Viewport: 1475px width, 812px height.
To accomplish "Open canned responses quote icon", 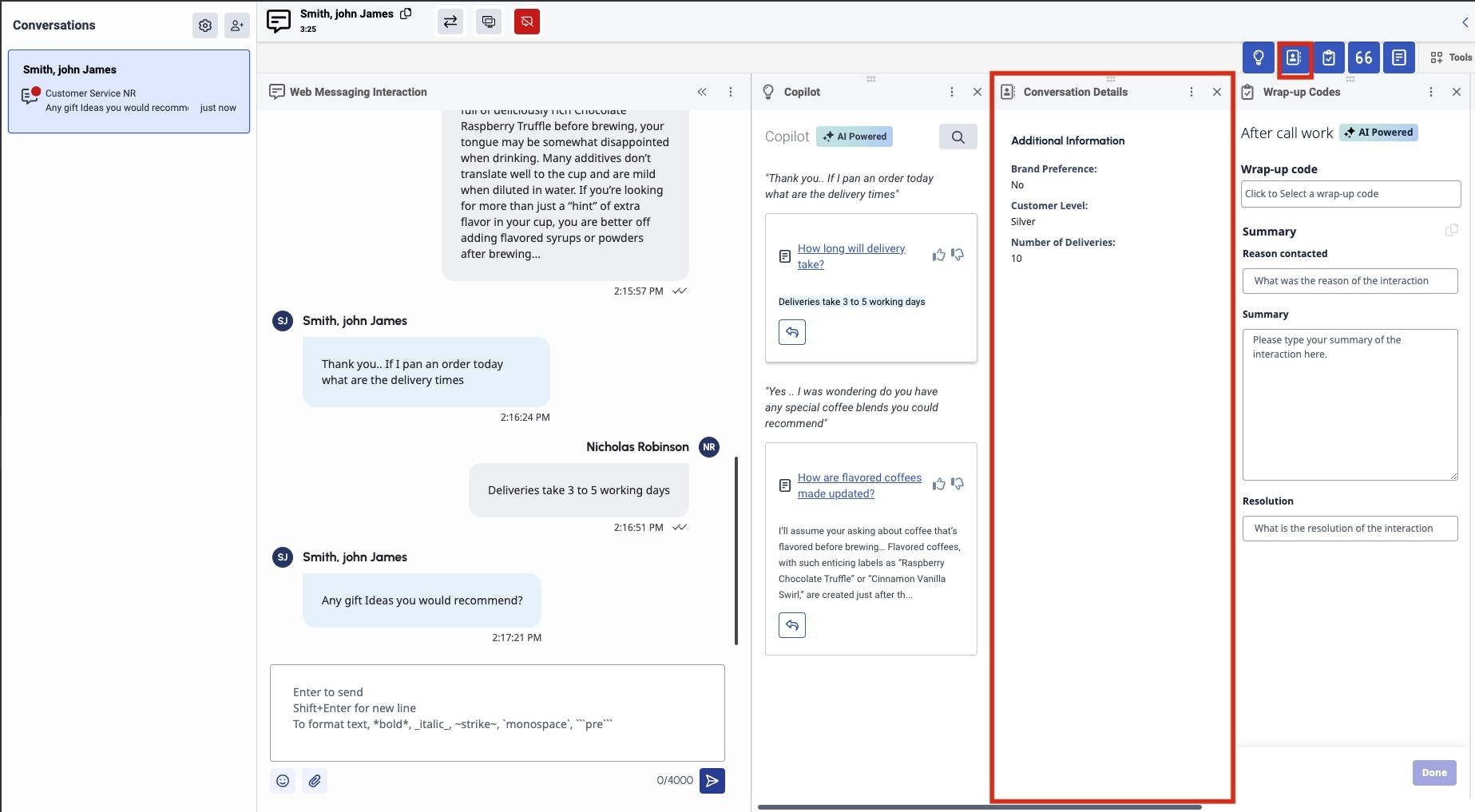I will 1364,57.
